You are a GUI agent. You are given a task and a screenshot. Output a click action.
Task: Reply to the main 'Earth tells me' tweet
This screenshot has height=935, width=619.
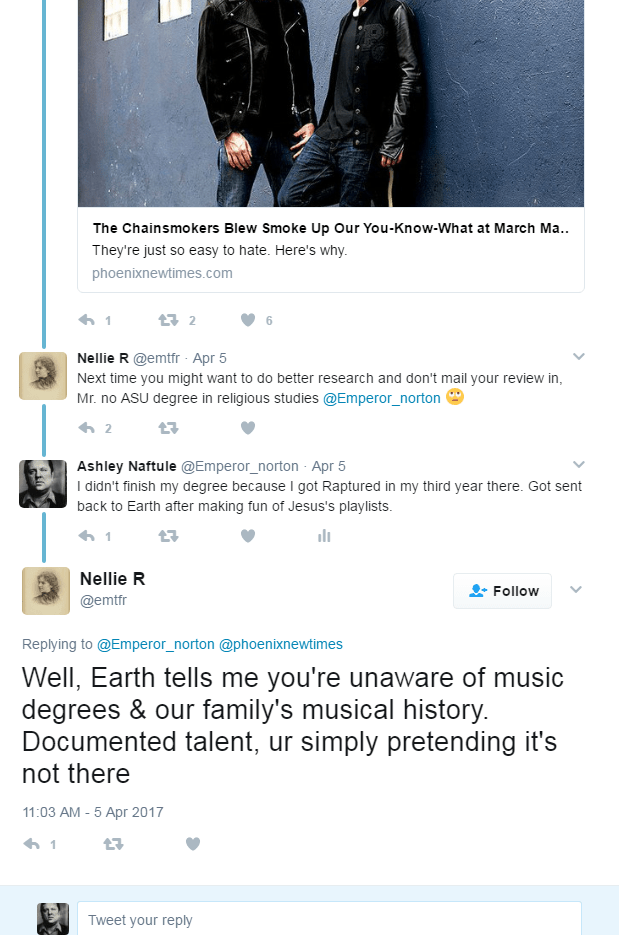(32, 844)
